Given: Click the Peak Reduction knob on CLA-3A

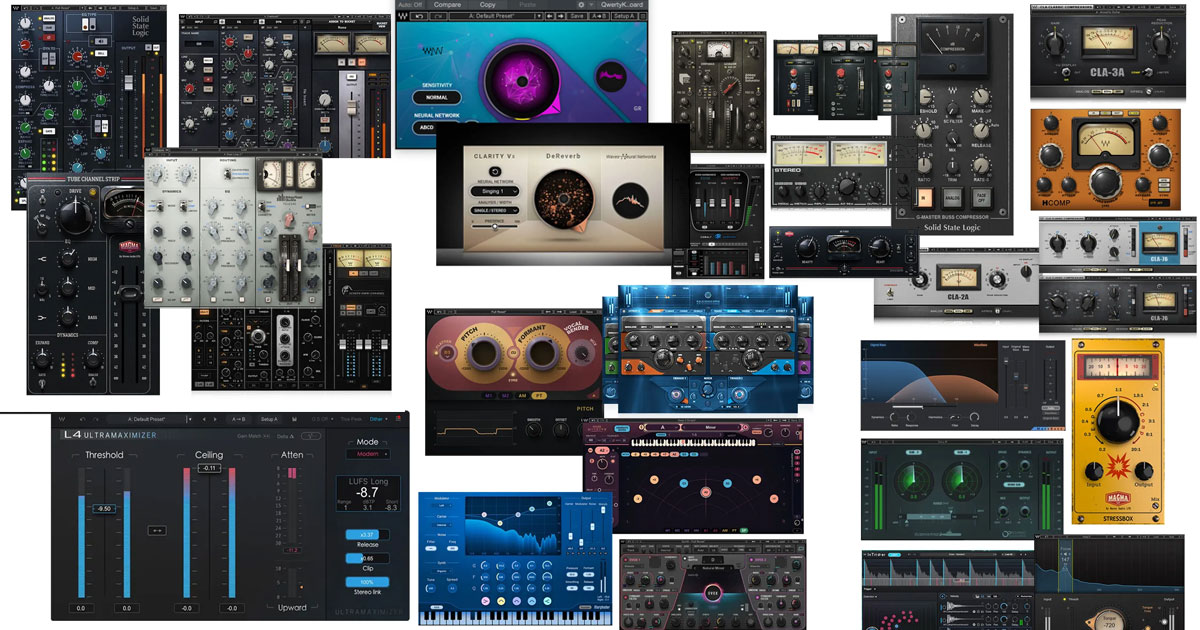Looking at the screenshot, I should click(x=1161, y=44).
